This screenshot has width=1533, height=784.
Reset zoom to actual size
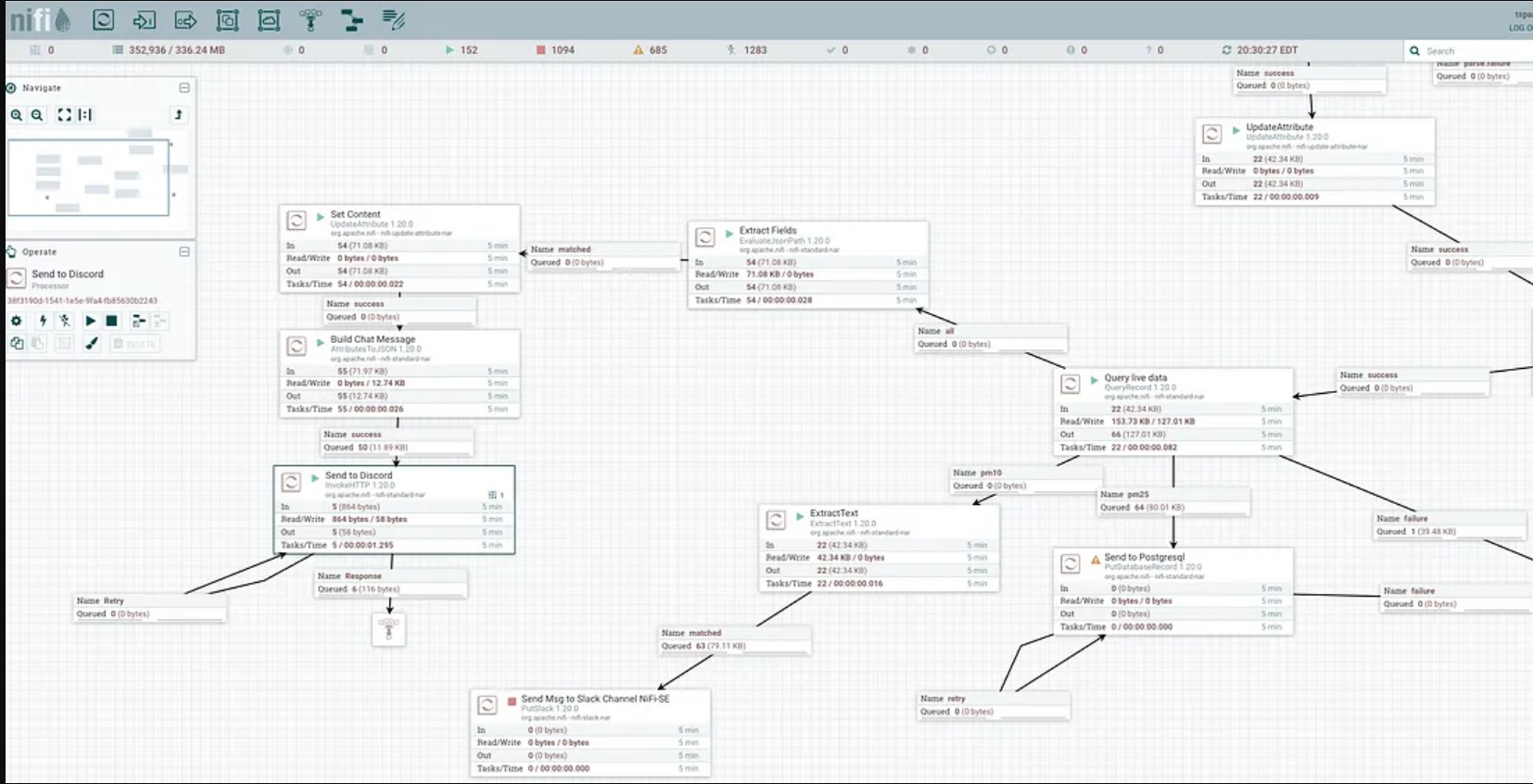click(x=85, y=115)
